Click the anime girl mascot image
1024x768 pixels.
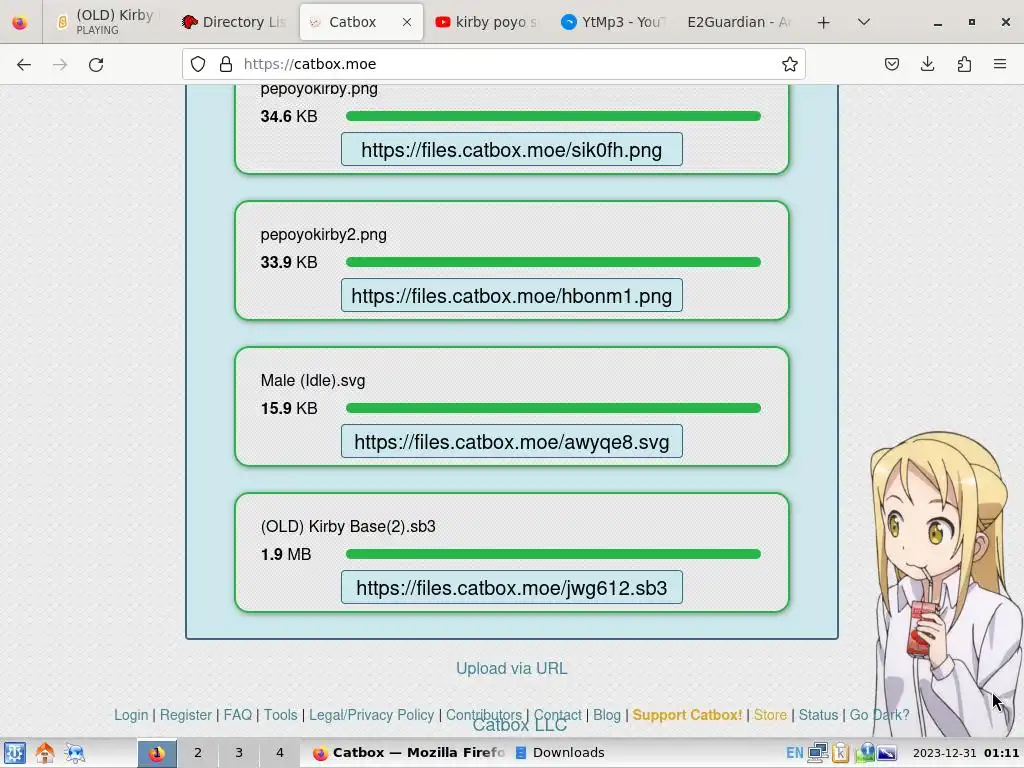point(946,583)
